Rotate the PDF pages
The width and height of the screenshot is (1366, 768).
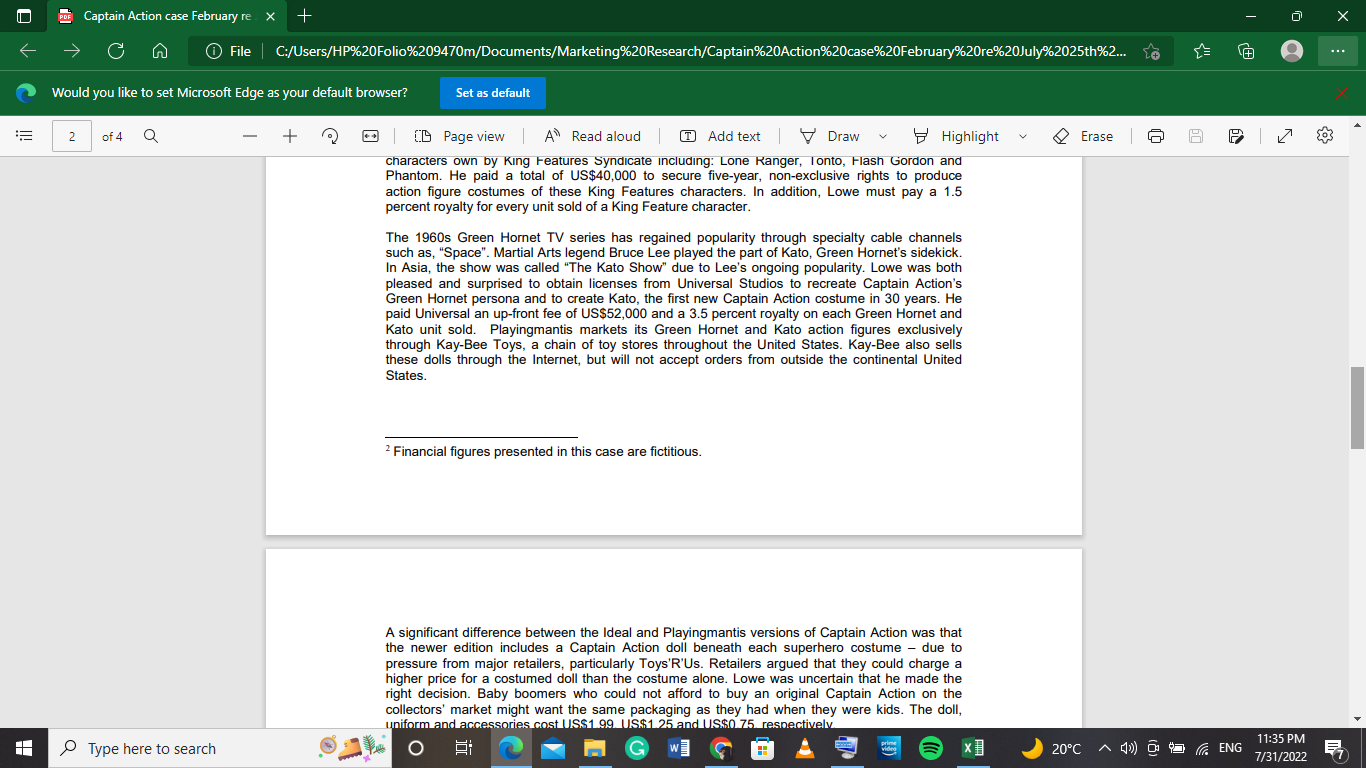point(329,135)
